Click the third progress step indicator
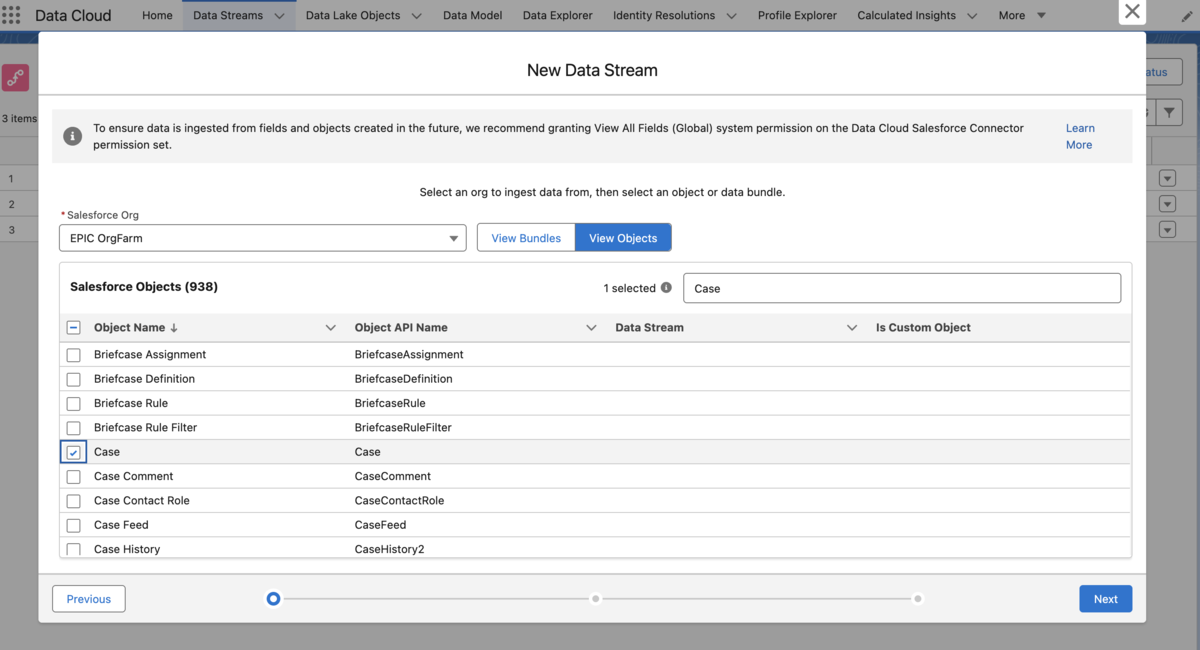Viewport: 1200px width, 650px height. 918,599
